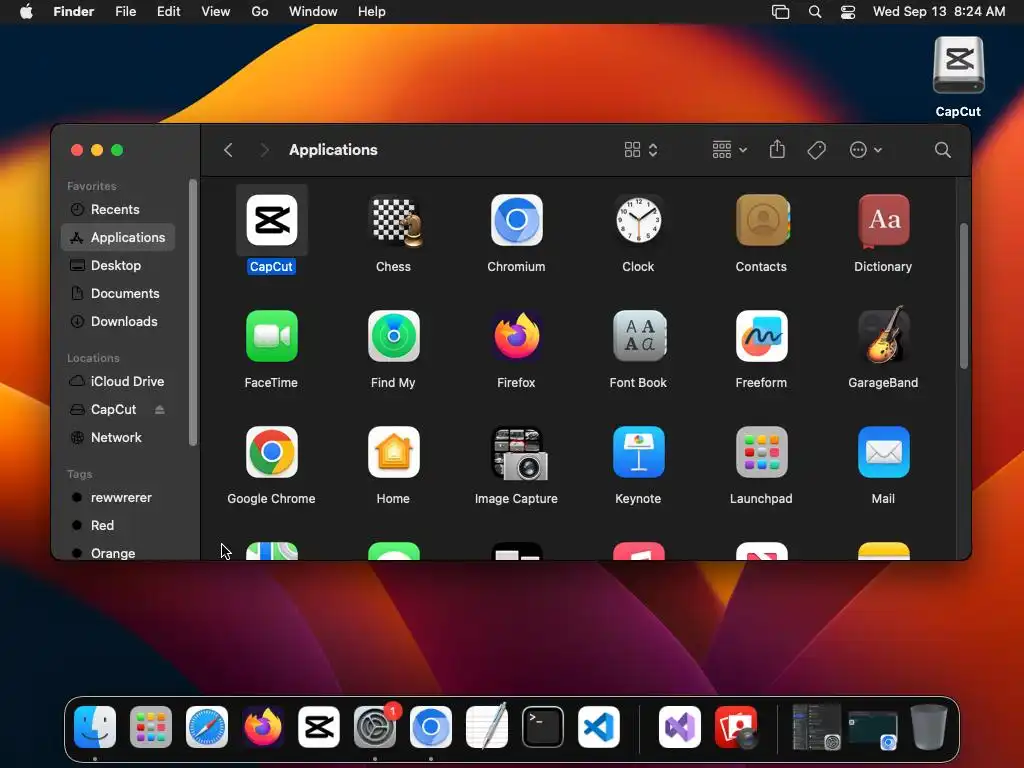
Task: Open Desktop in the sidebar
Action: (x=118, y=266)
